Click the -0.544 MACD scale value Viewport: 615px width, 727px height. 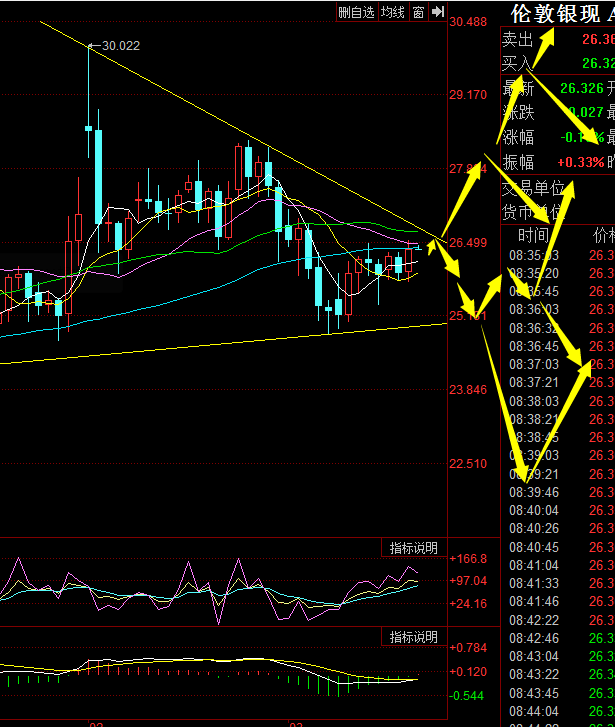[x=468, y=695]
